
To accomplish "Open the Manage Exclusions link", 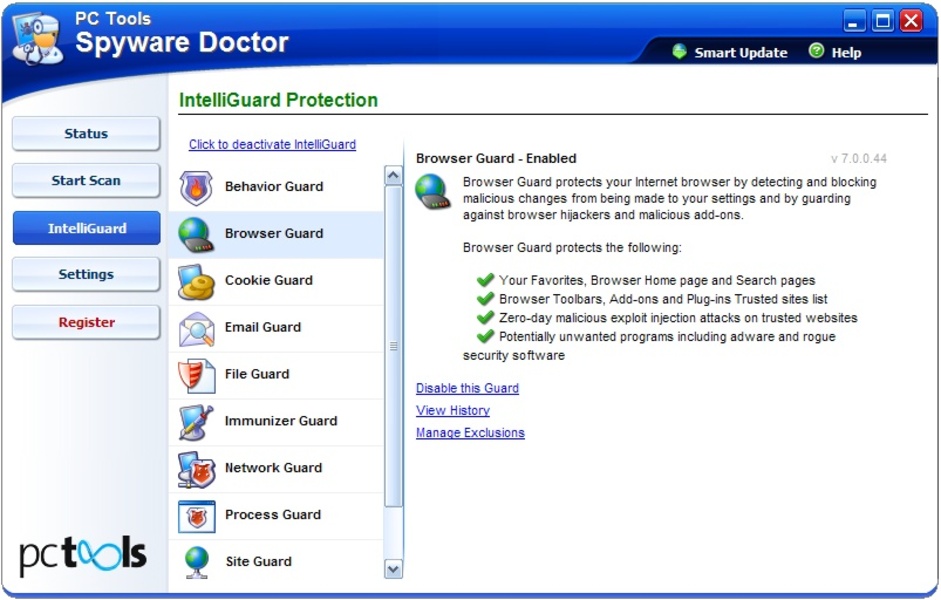I will pyautogui.click(x=470, y=433).
